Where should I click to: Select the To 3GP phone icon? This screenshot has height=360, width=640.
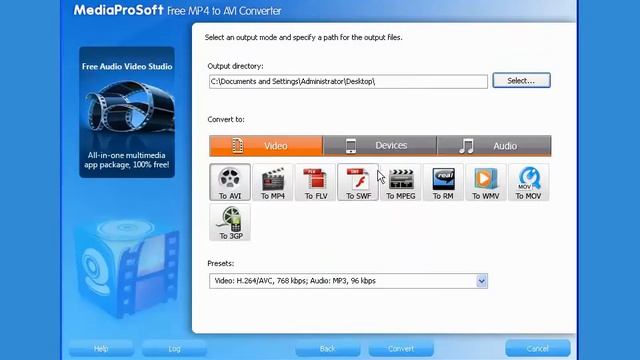[x=230, y=222]
